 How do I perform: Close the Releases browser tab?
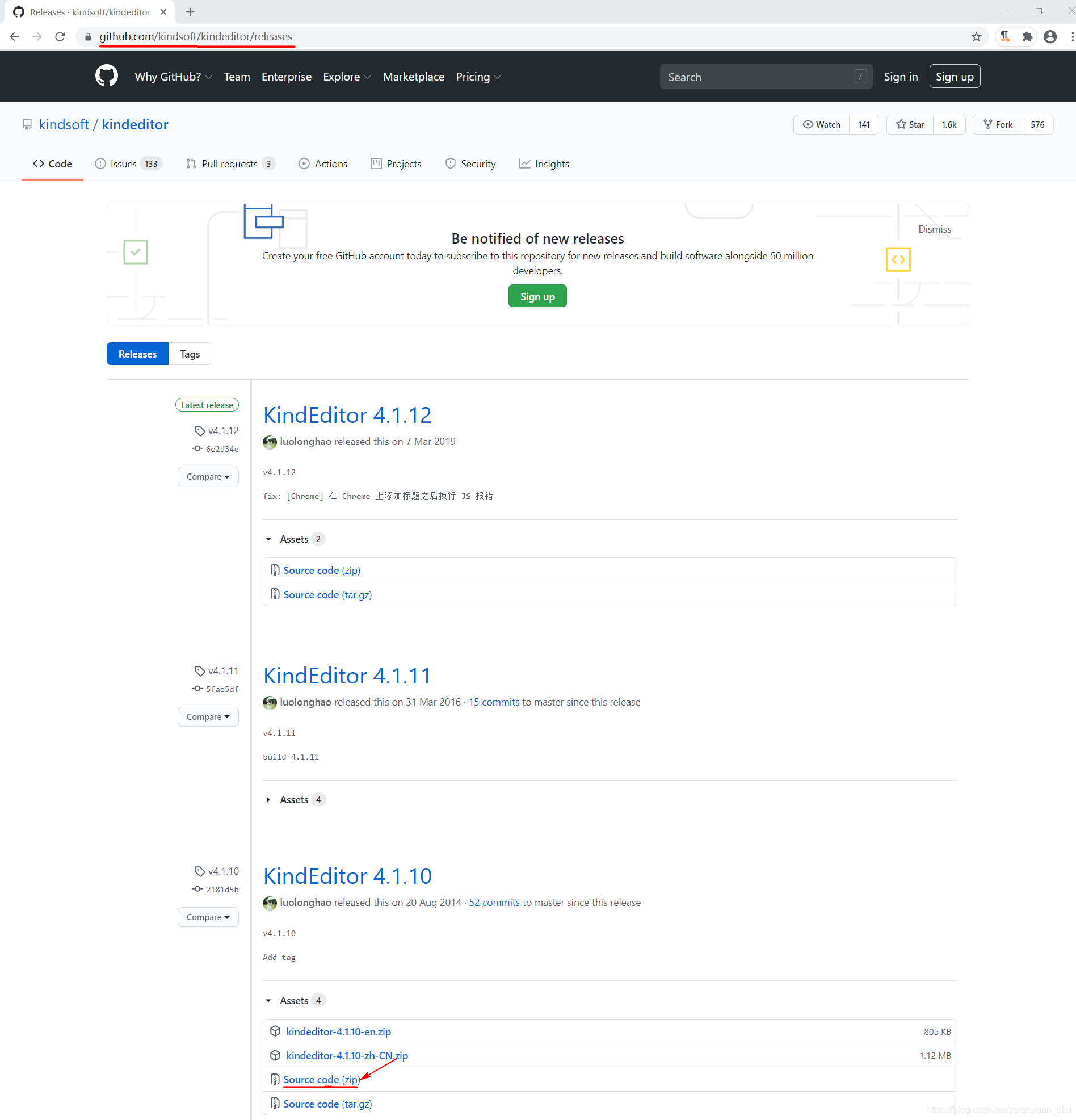point(163,12)
